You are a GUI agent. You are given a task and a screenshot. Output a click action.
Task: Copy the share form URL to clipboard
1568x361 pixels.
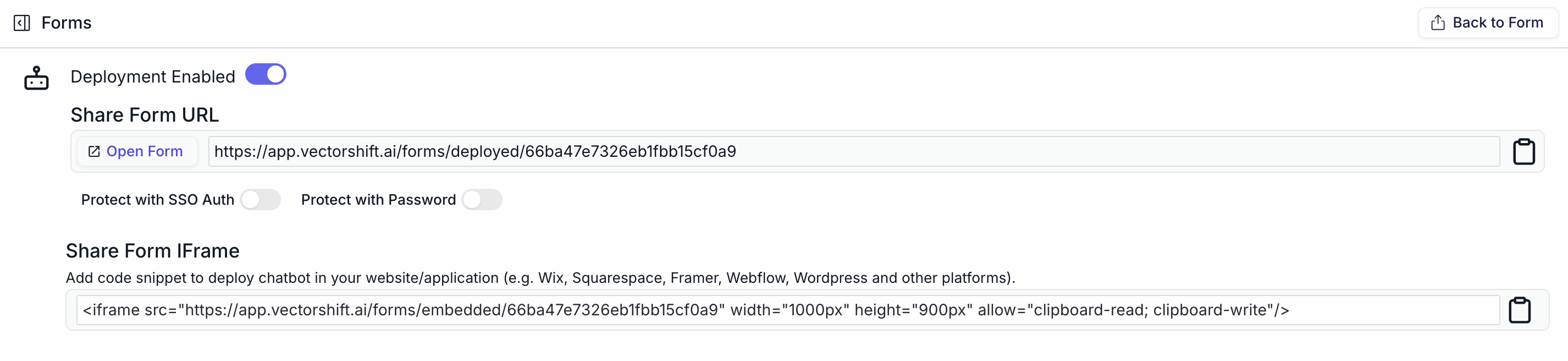1523,151
